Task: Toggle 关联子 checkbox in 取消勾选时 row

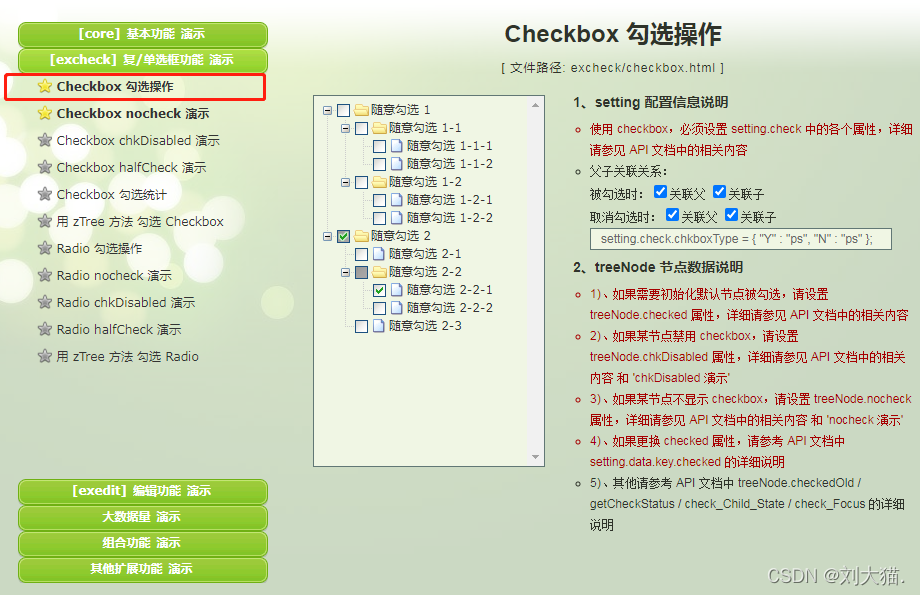Action: (731, 214)
